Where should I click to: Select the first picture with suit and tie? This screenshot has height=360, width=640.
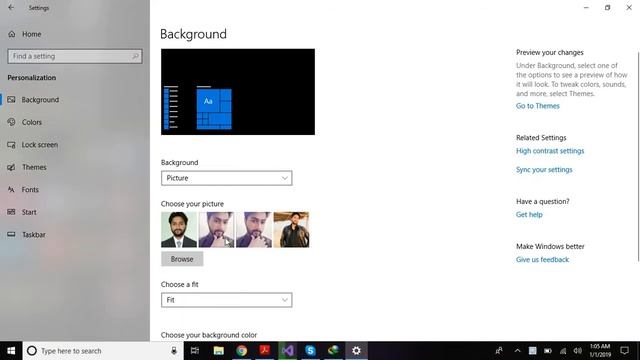point(179,229)
